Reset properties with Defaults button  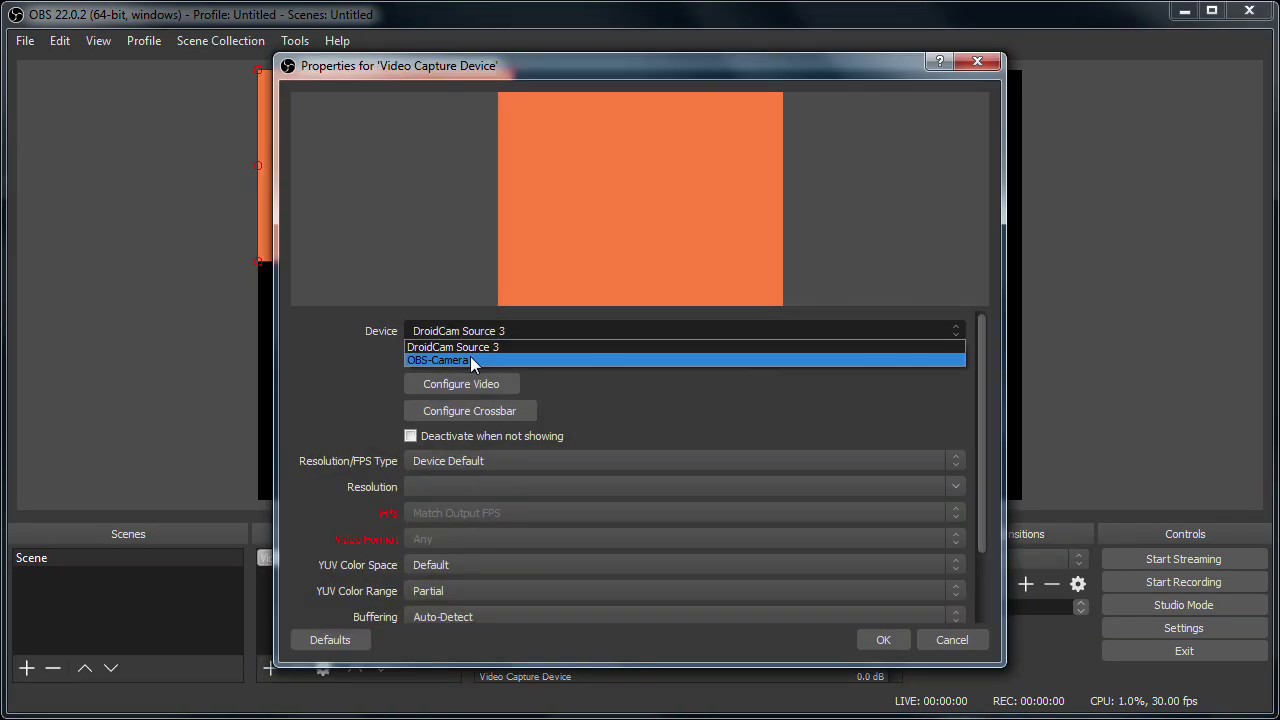click(x=330, y=640)
